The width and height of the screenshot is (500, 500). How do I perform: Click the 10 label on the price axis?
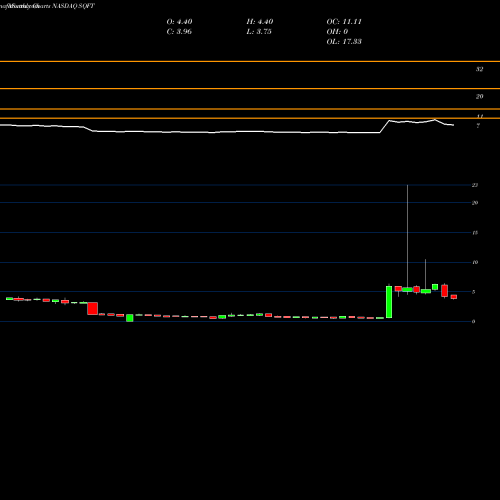pos(475,262)
